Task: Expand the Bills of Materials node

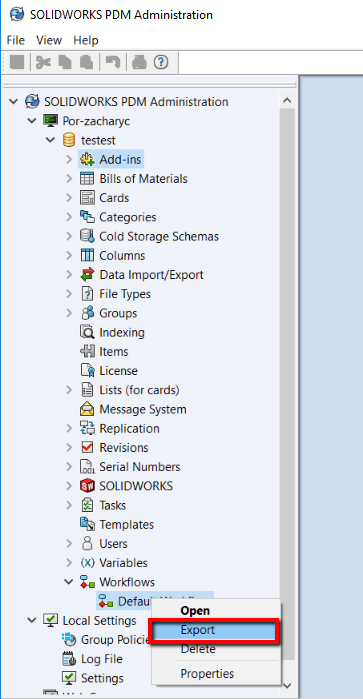Action: click(x=69, y=179)
